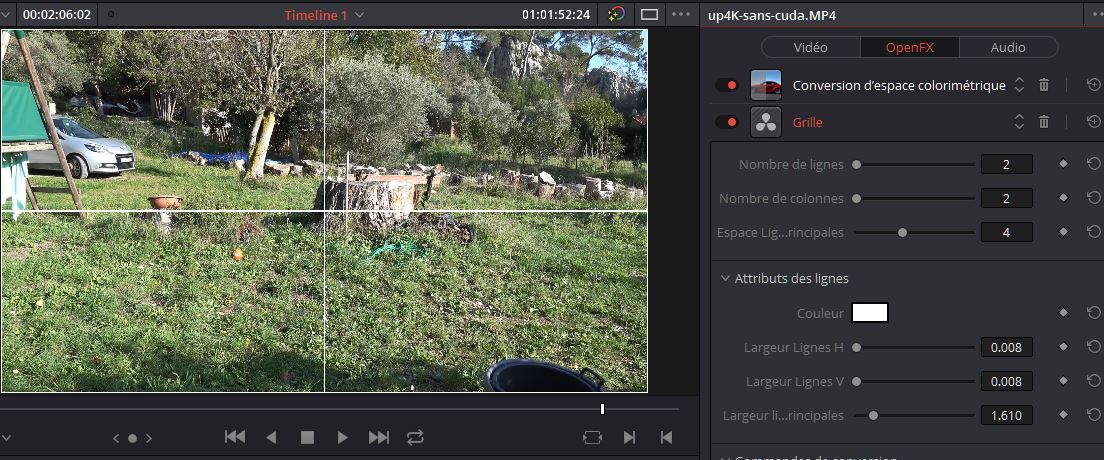The image size is (1104, 460).
Task: Open the bypass color grades and effects icon
Action: [616, 14]
